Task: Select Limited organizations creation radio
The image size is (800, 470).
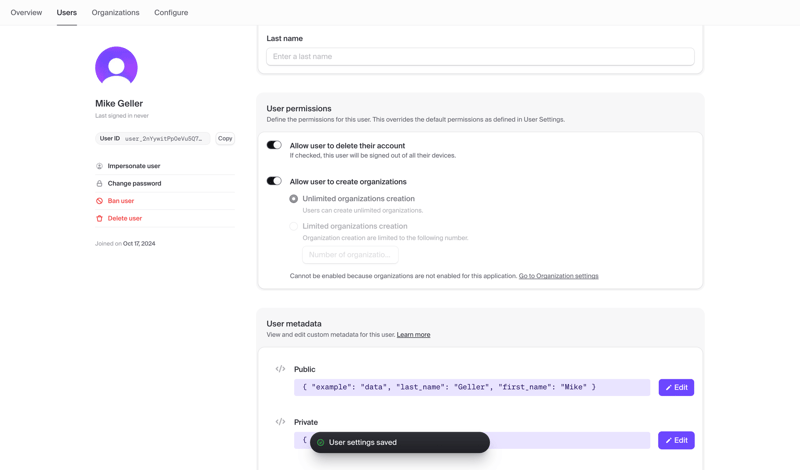Action: point(293,226)
